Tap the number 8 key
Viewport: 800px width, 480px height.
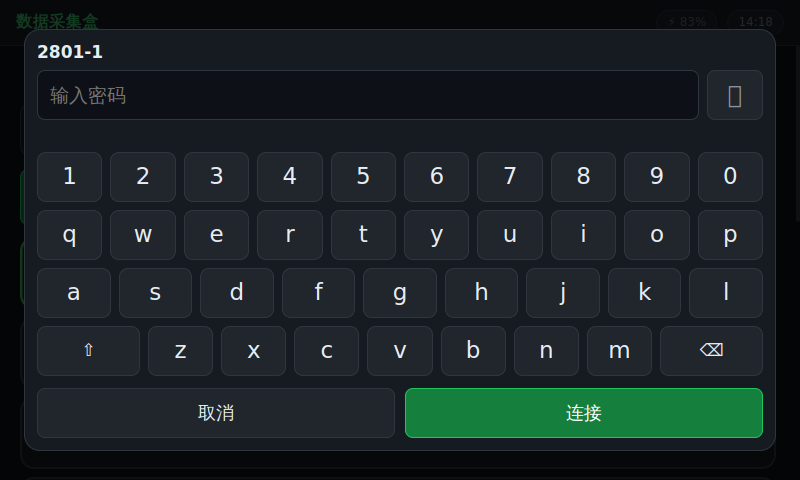pos(583,177)
